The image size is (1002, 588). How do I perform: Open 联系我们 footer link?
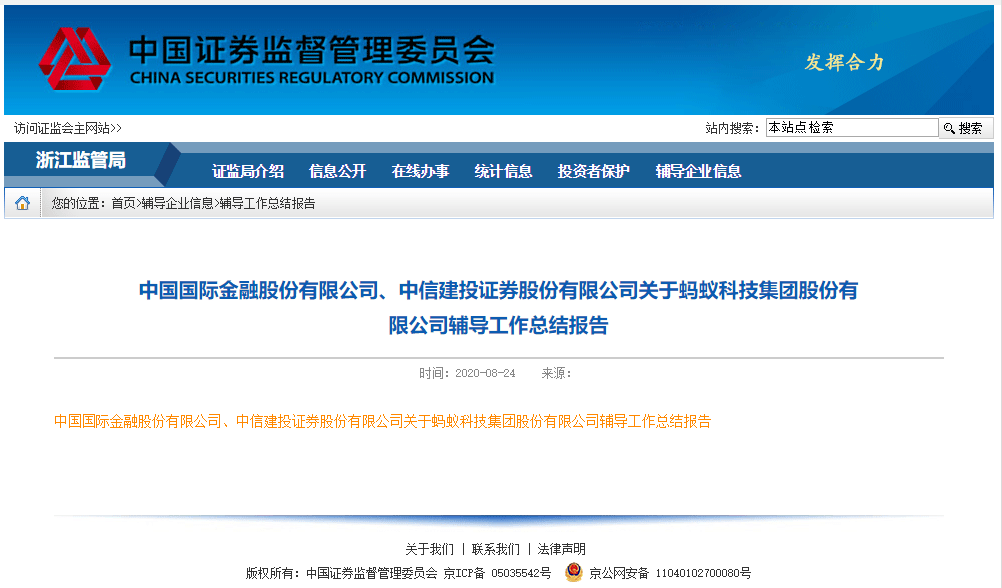[496, 549]
